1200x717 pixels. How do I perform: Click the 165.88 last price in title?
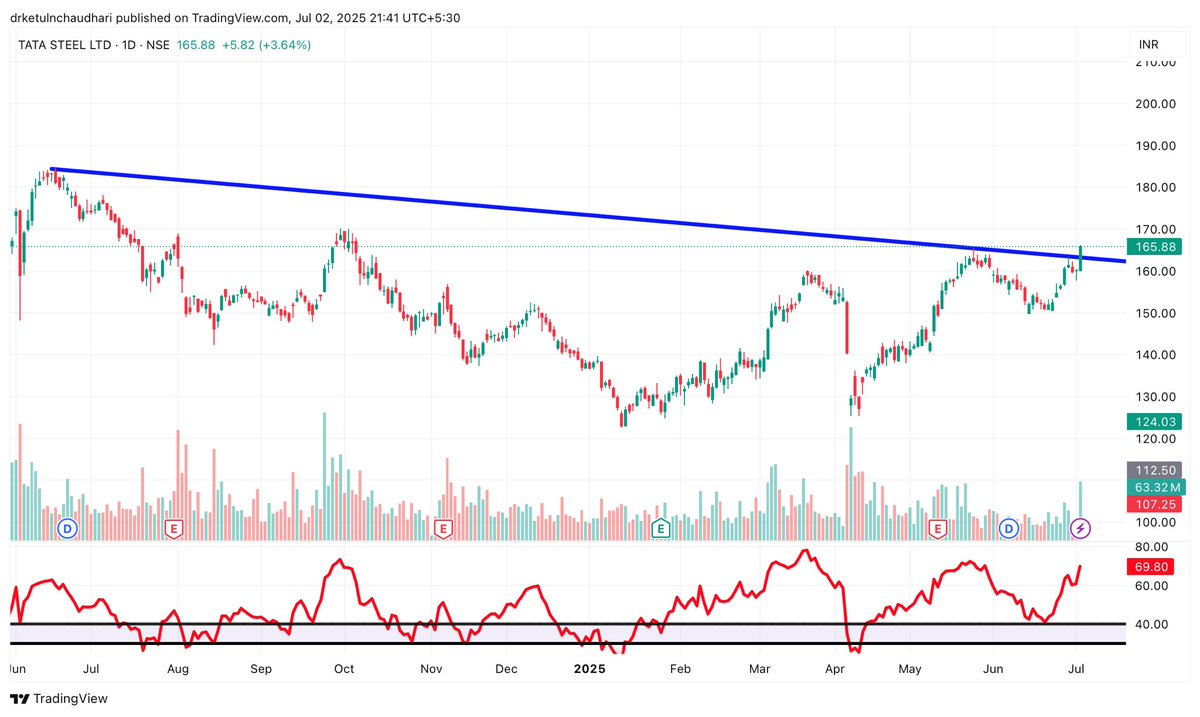click(196, 45)
